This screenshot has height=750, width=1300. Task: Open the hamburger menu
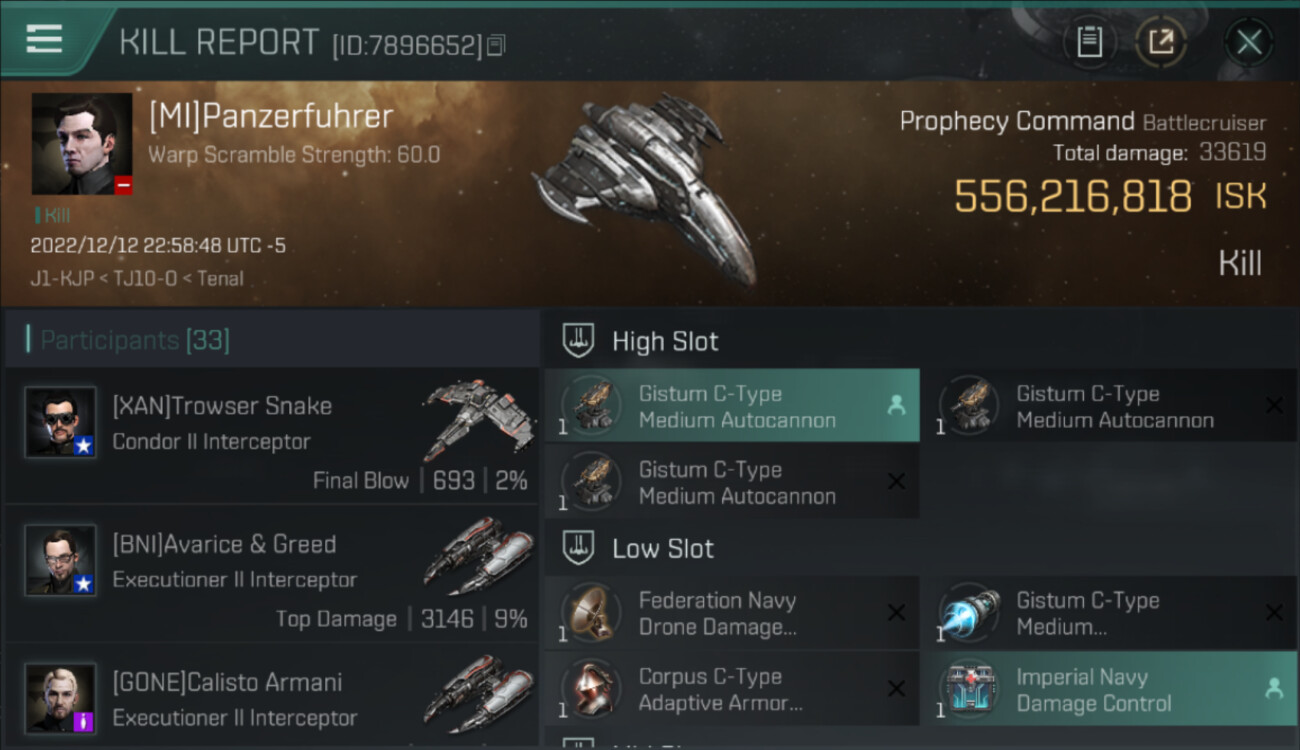pyautogui.click(x=44, y=39)
